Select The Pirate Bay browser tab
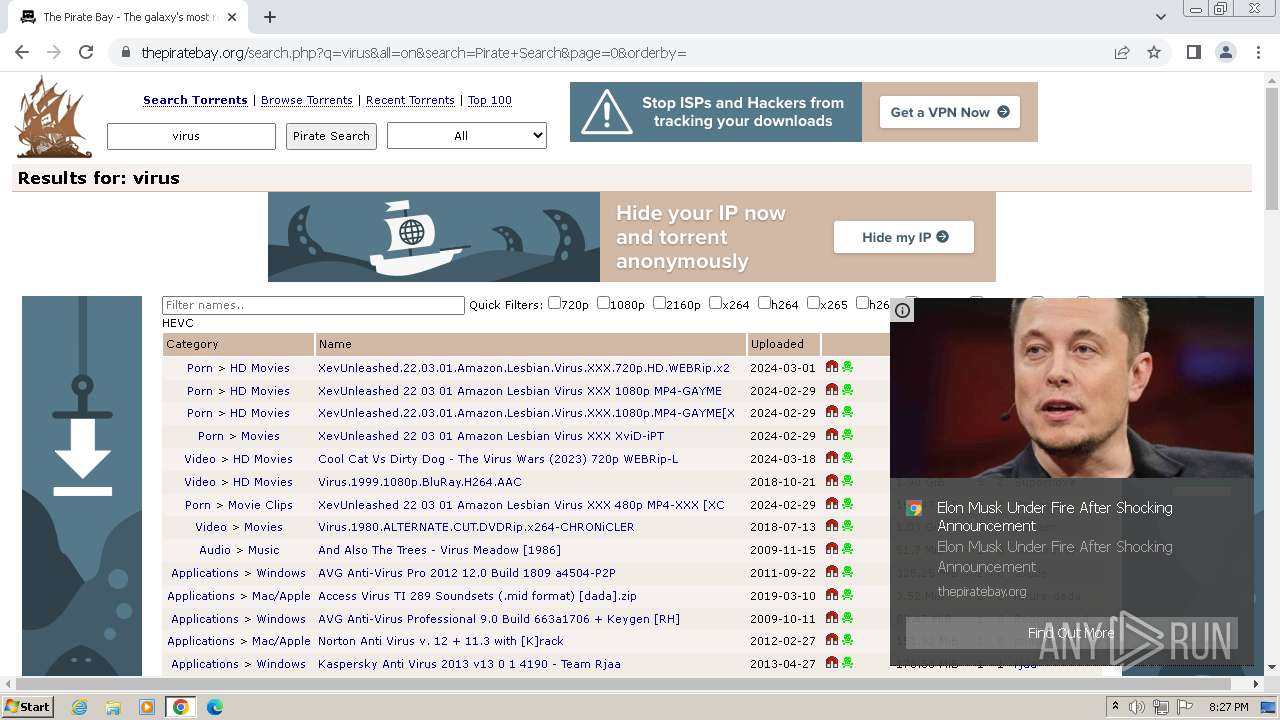Image resolution: width=1280 pixels, height=720 pixels. [x=127, y=17]
